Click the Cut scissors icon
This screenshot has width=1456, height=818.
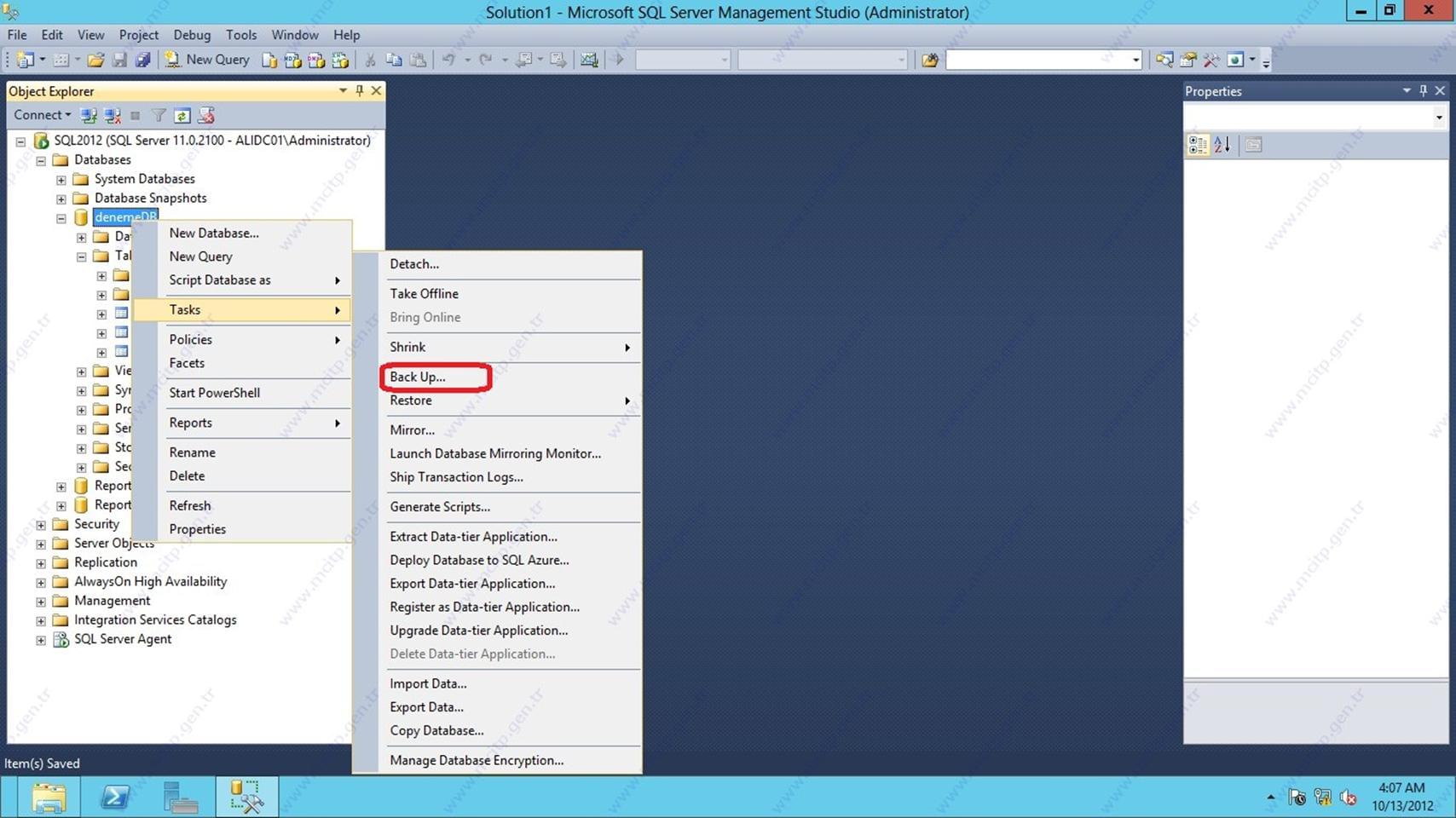370,60
